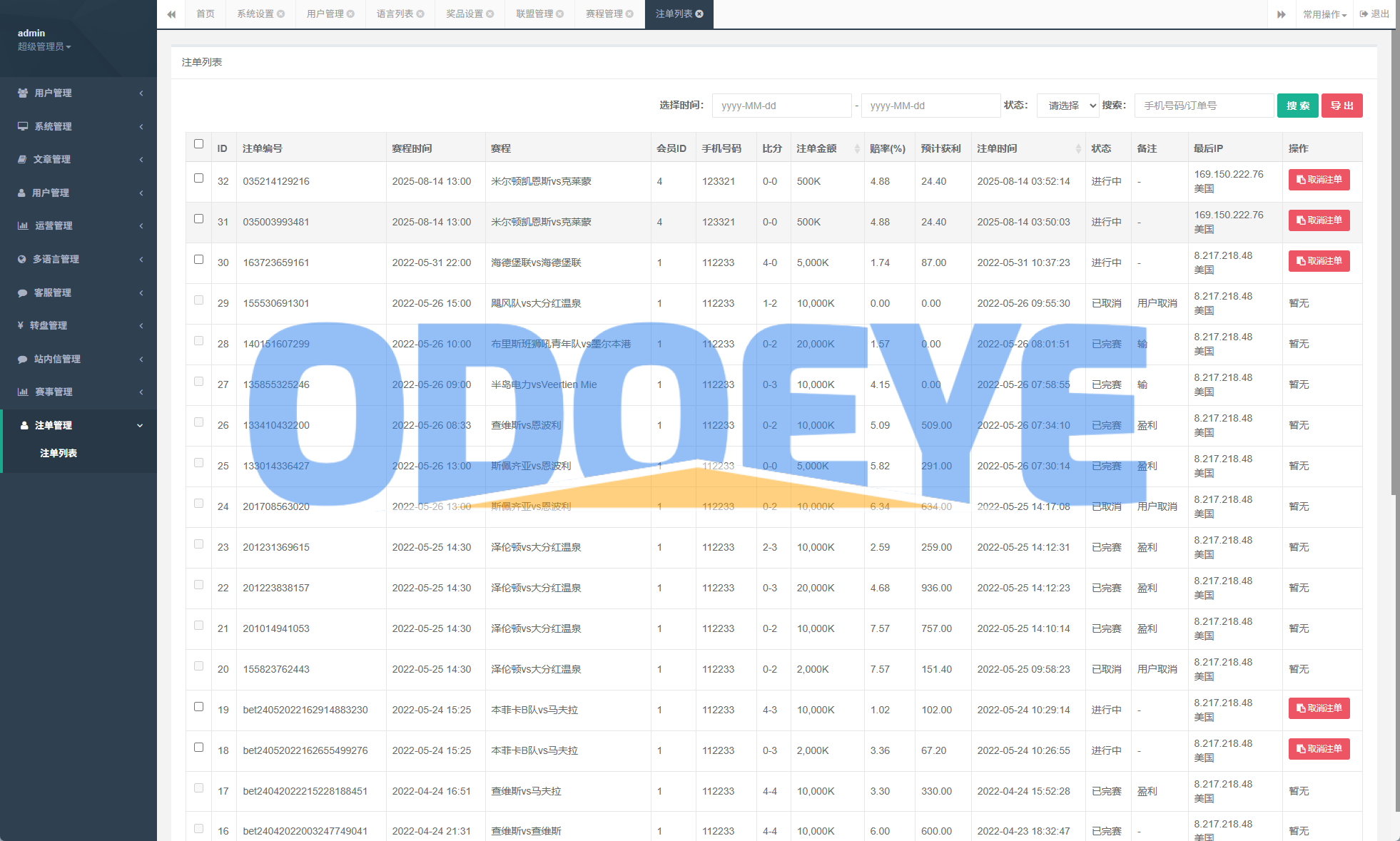Open the 常用操作 dropdown menu

point(1324,14)
